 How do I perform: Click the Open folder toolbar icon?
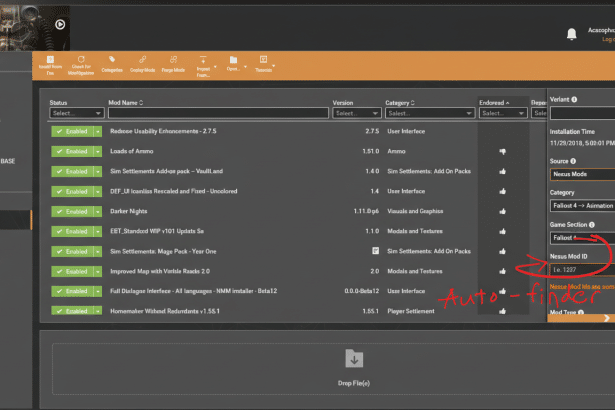[233, 60]
